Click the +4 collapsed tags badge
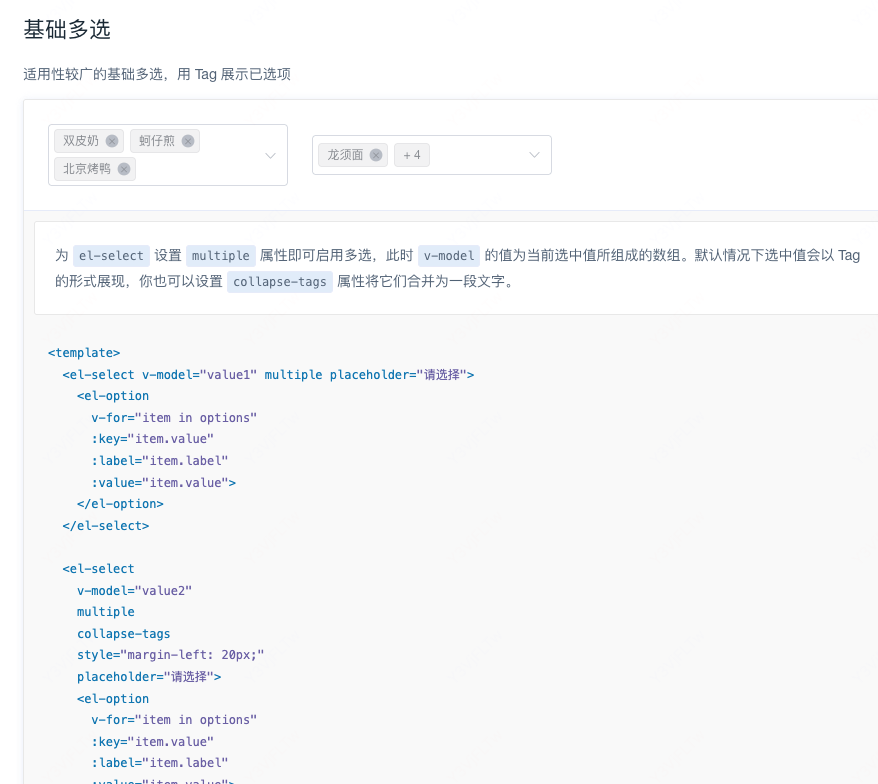 (411, 155)
